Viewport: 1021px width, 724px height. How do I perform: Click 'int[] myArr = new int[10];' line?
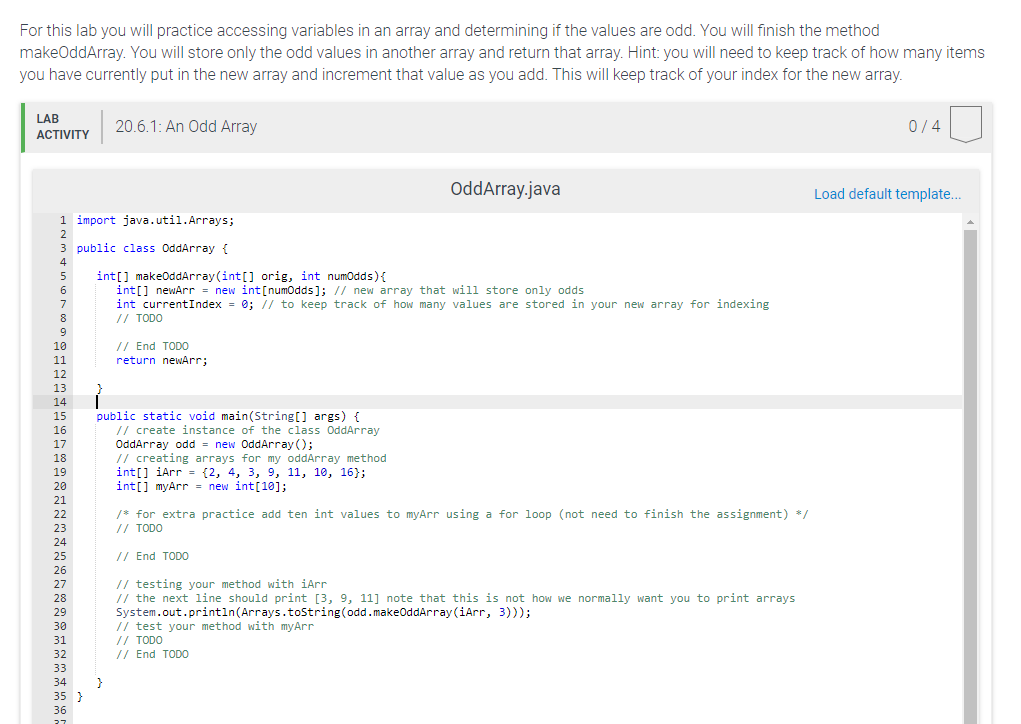tap(201, 486)
